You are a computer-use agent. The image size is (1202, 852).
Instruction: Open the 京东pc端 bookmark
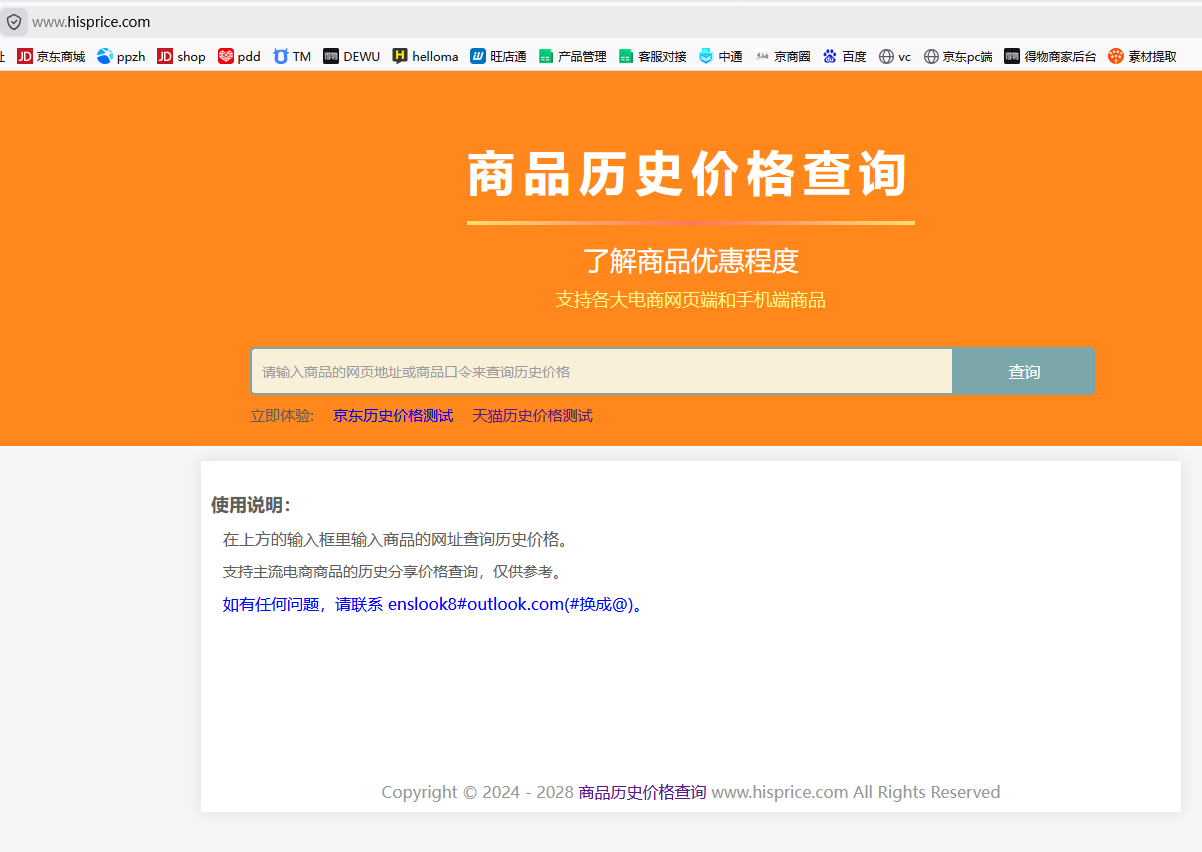958,57
